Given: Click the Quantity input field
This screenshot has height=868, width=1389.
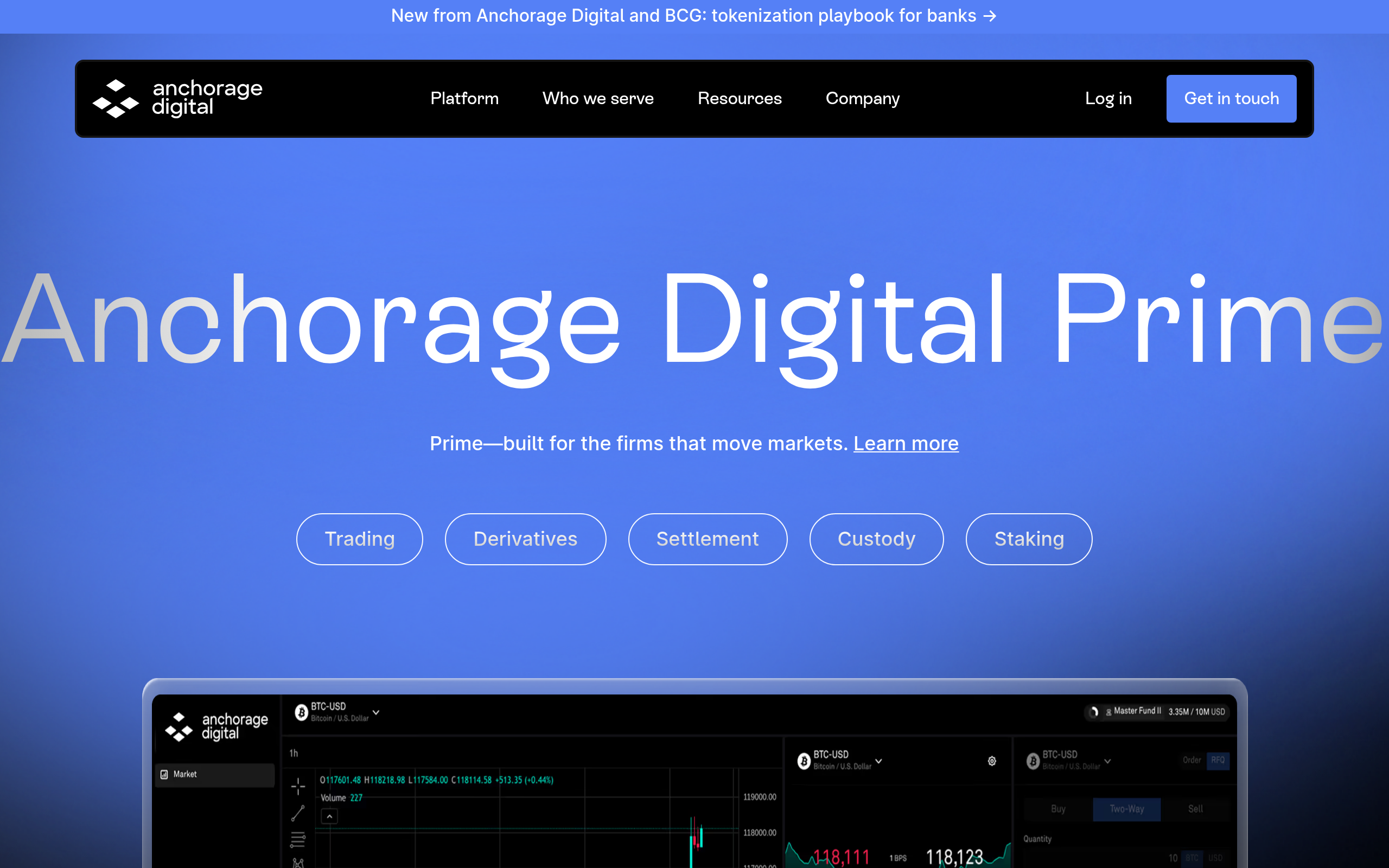Looking at the screenshot, I should pos(1126,858).
